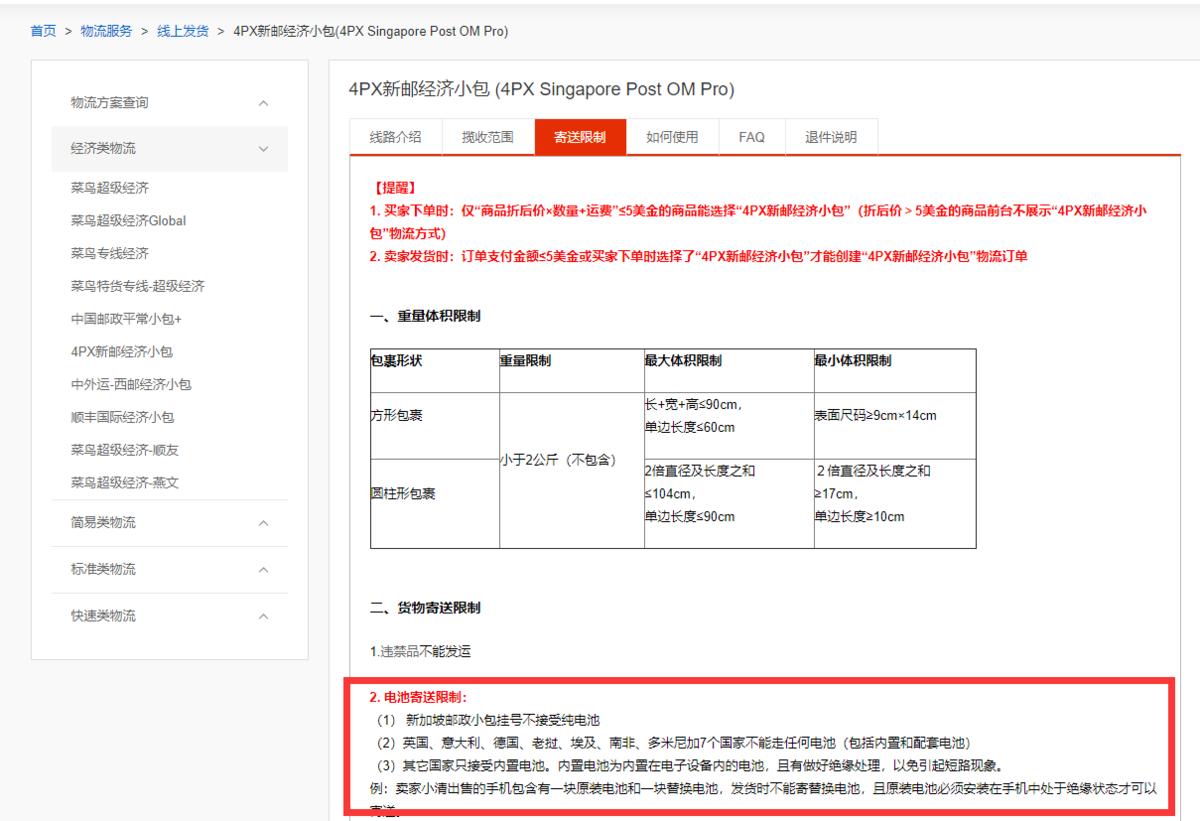Click the 线上发货 breadcrumb link
Image resolution: width=1200 pixels, height=821 pixels.
183,31
